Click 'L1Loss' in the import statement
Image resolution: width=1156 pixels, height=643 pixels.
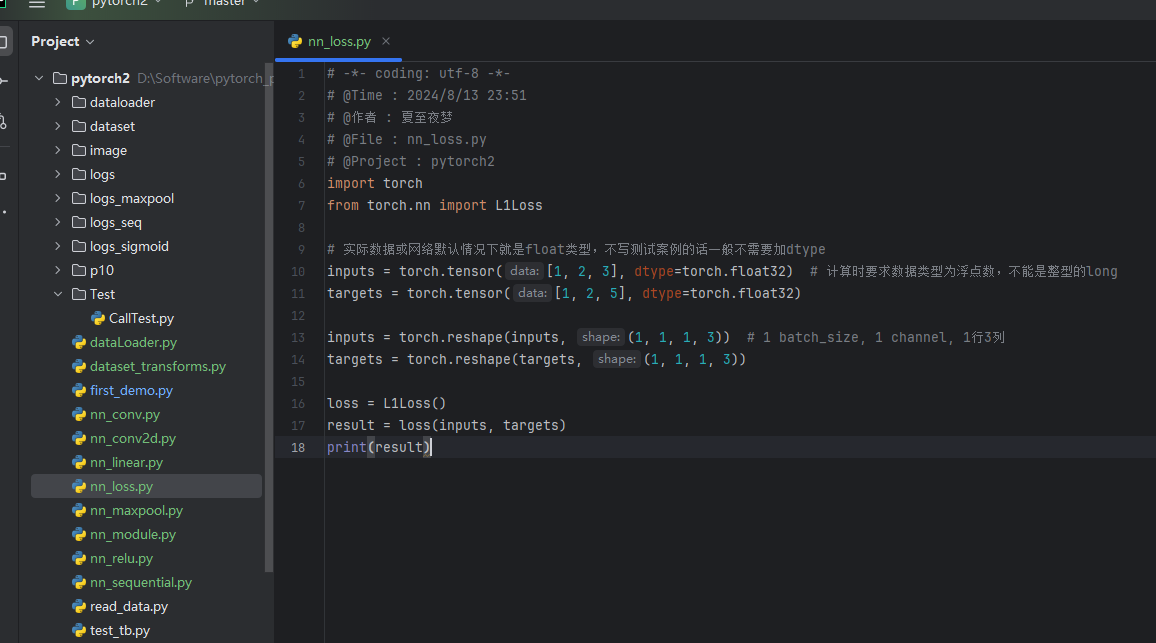coord(518,205)
